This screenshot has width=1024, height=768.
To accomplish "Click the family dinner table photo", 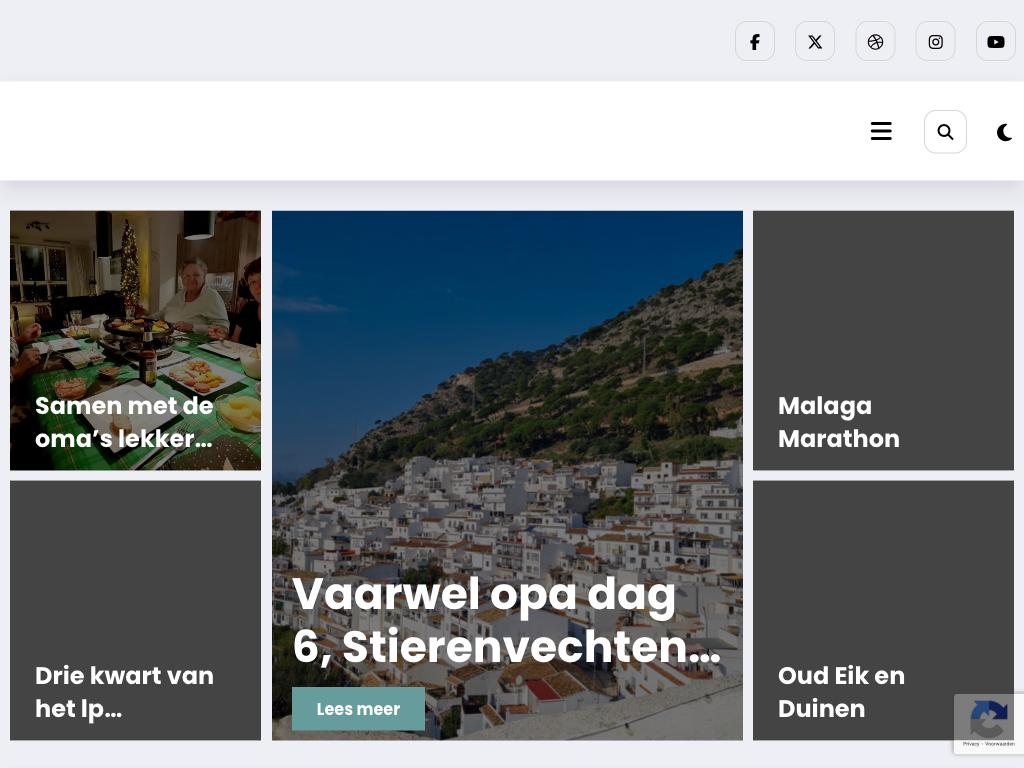I will (135, 300).
